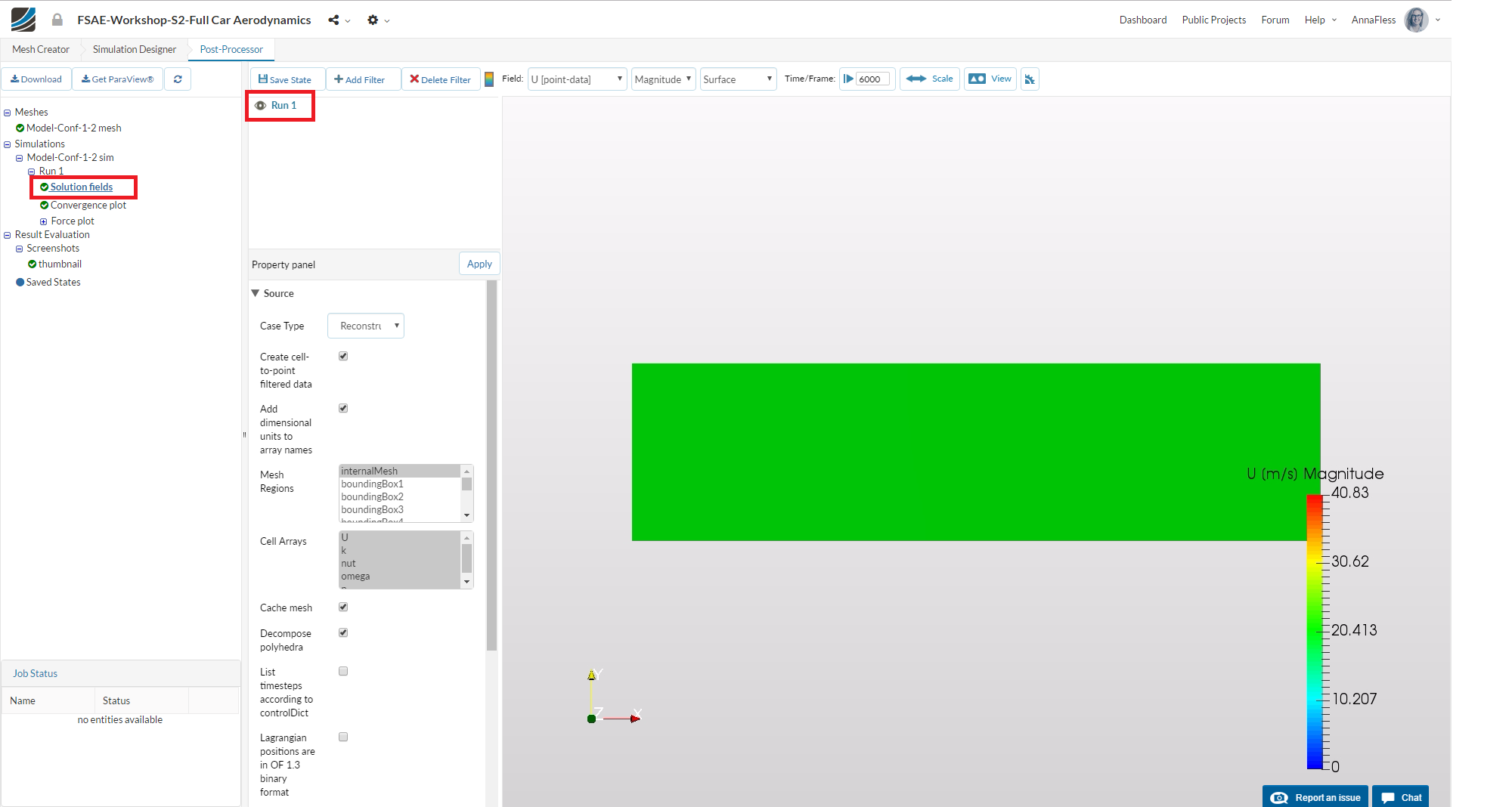The width and height of the screenshot is (1512, 807).
Task: Click the refresh icon button
Action: click(178, 79)
